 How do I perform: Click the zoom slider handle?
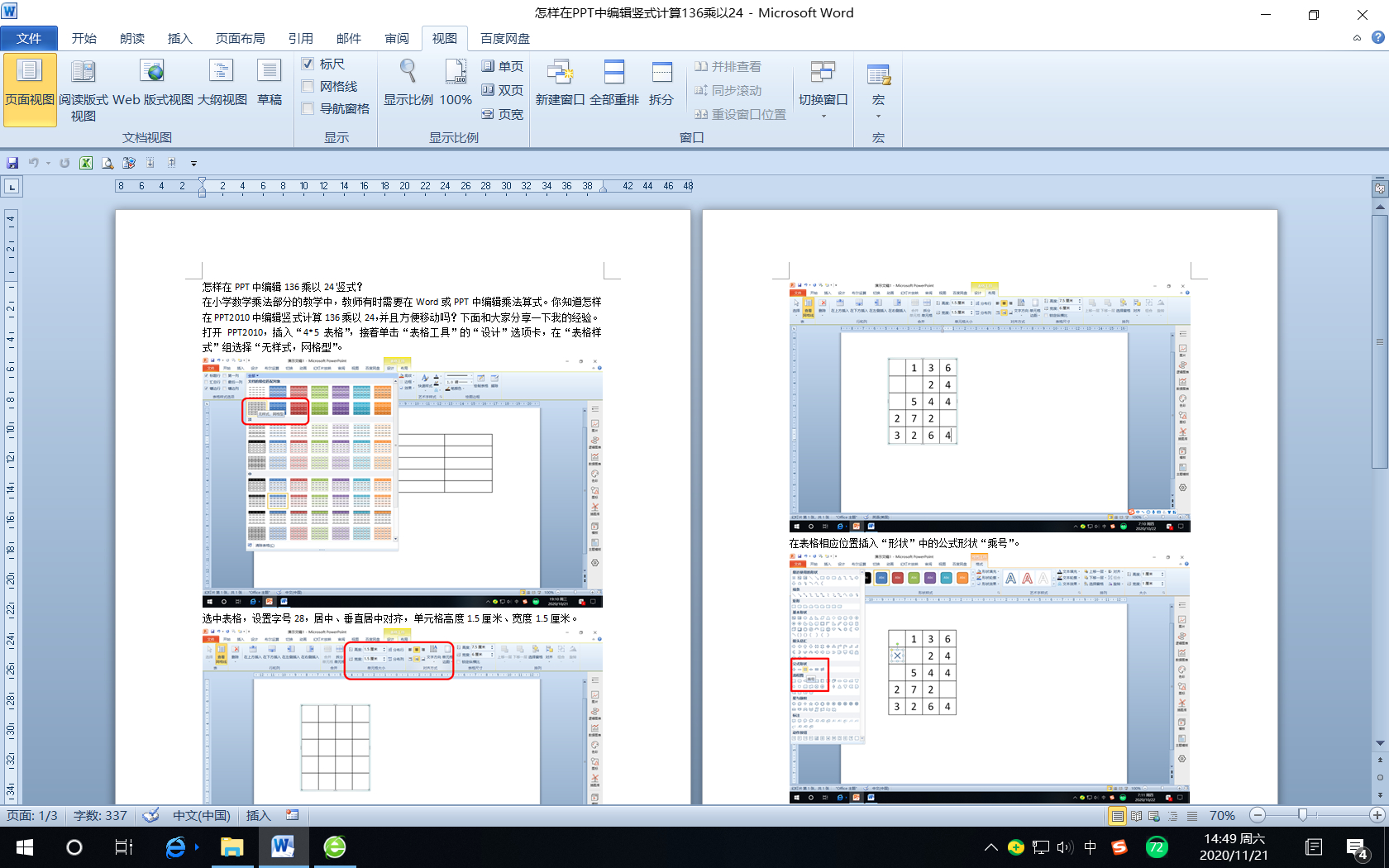(1302, 815)
